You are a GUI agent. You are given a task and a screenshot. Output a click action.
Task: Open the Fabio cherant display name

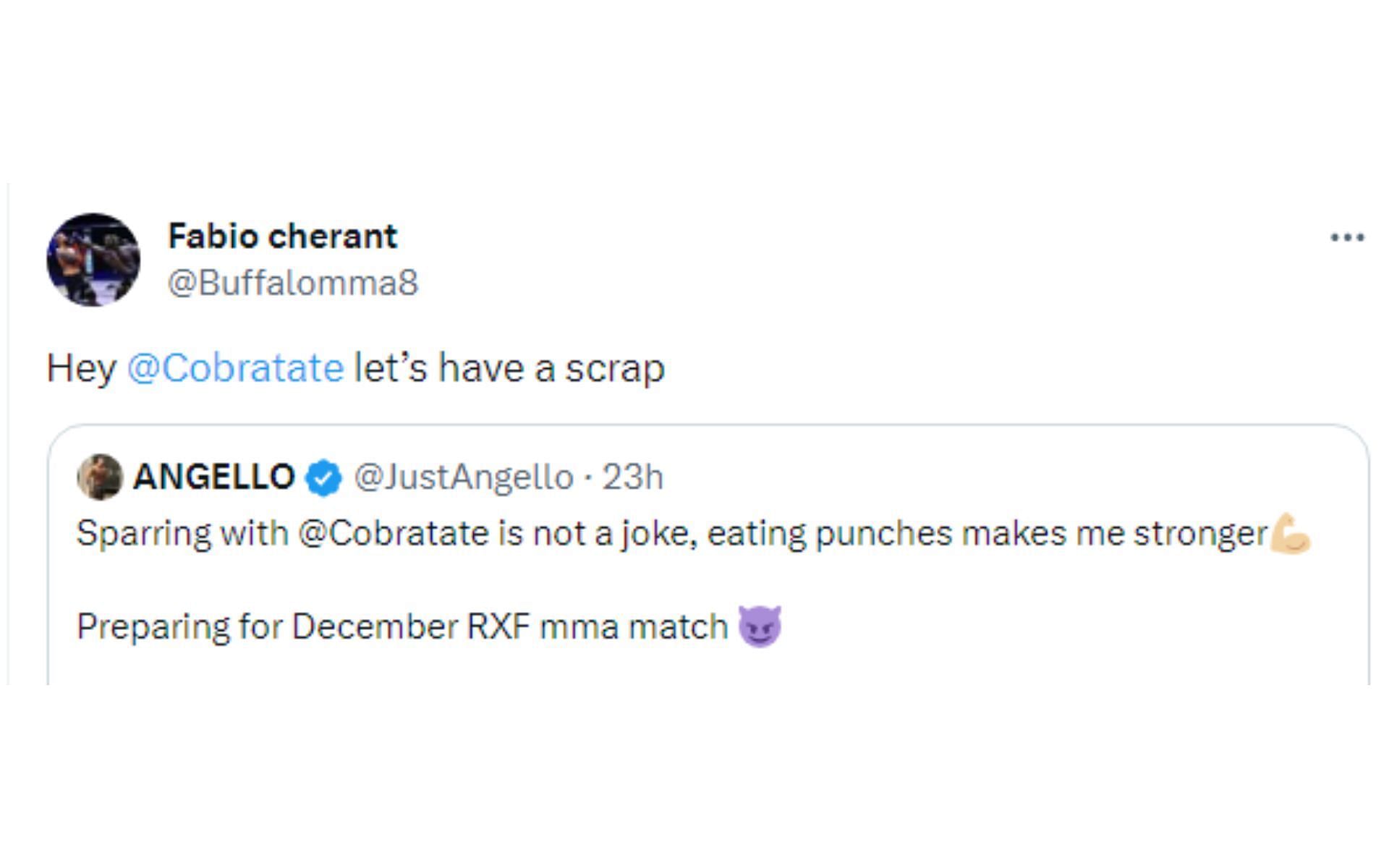coord(282,237)
